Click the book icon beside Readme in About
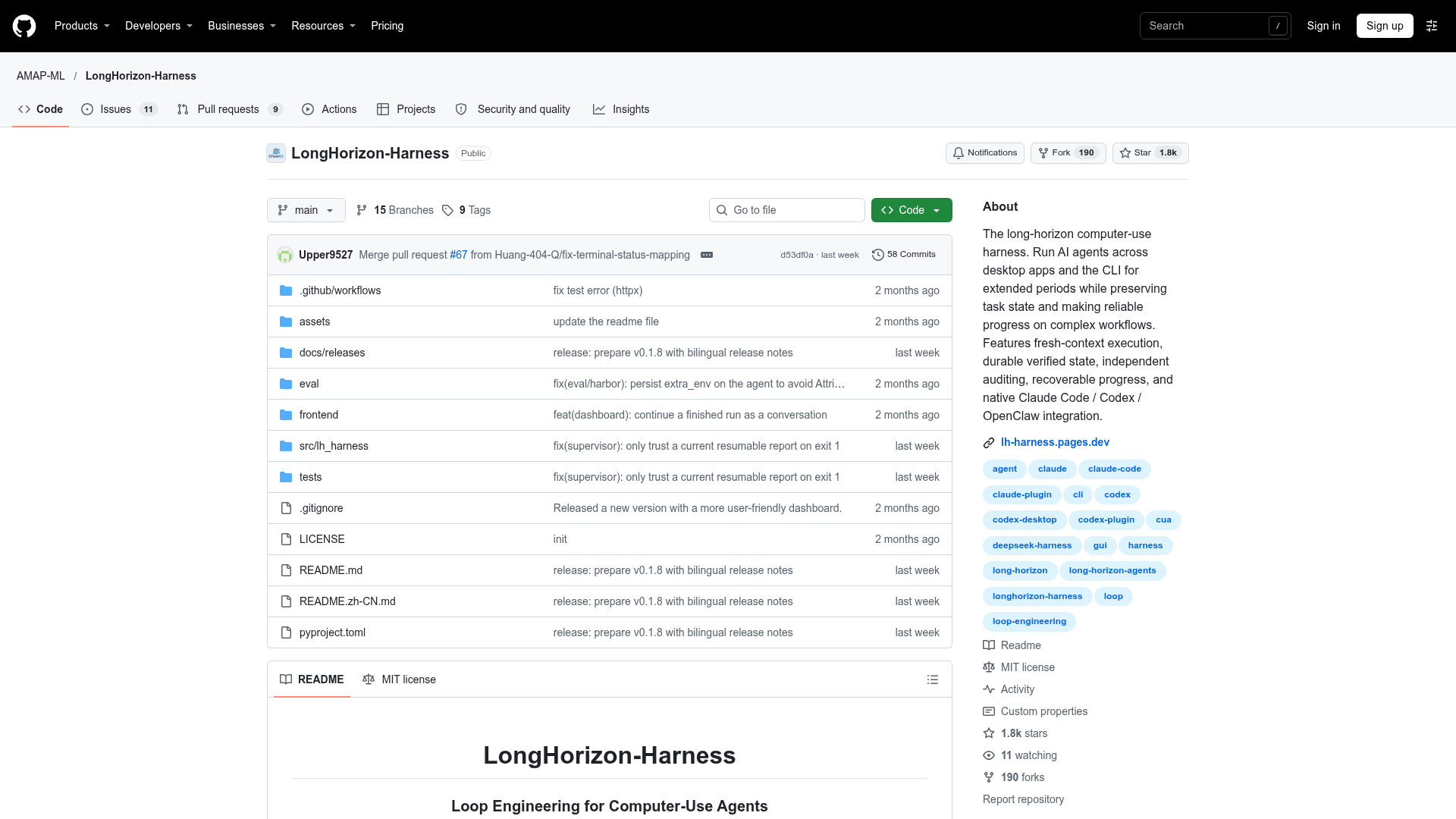Screen dimensions: 1456x819 tap(989, 645)
